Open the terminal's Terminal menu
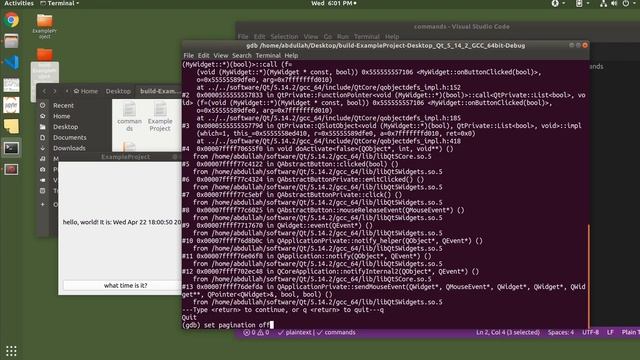Screen dimensions: 640x360 tap(268, 56)
